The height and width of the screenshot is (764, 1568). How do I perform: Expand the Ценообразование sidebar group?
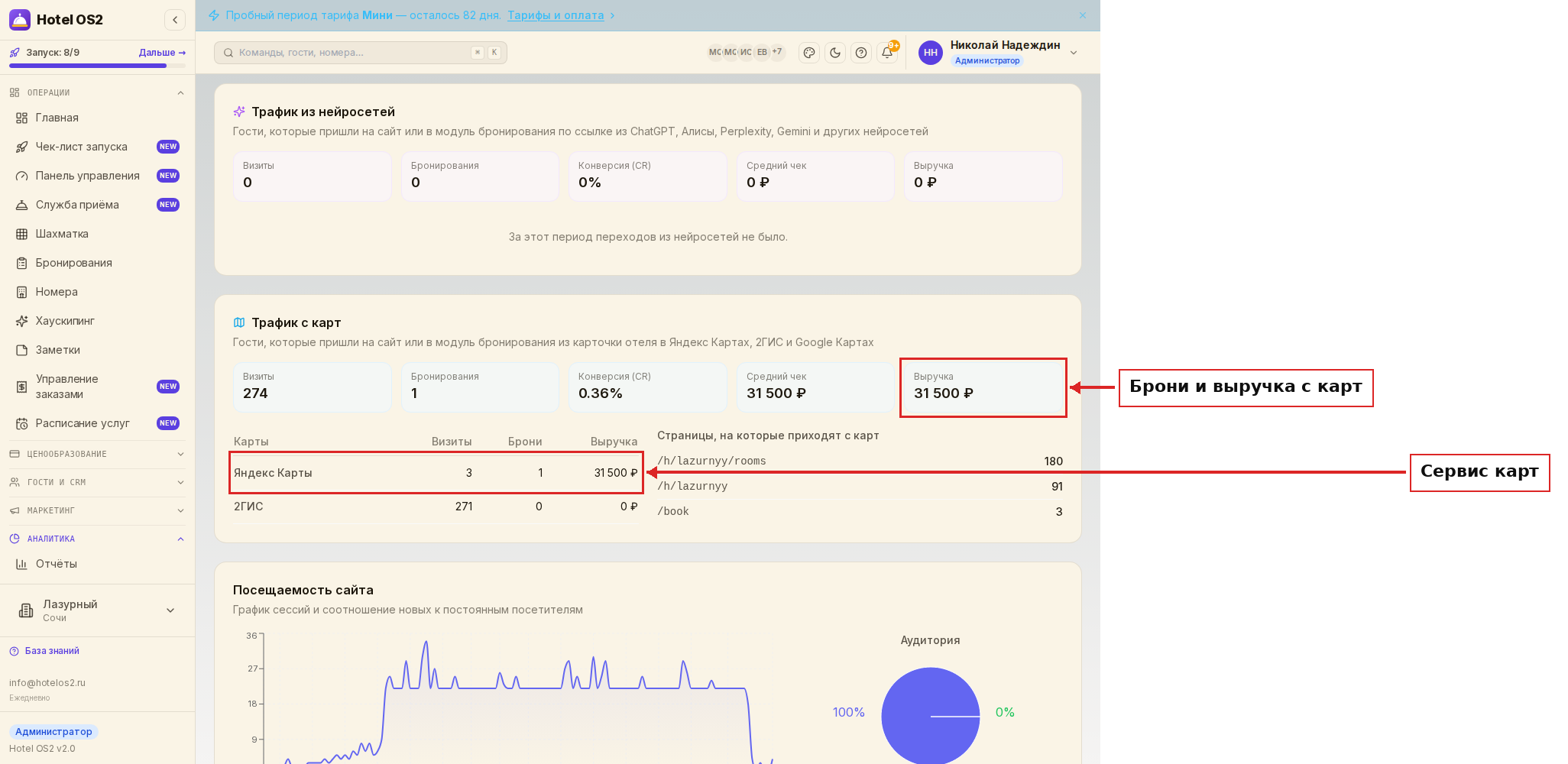tap(97, 454)
